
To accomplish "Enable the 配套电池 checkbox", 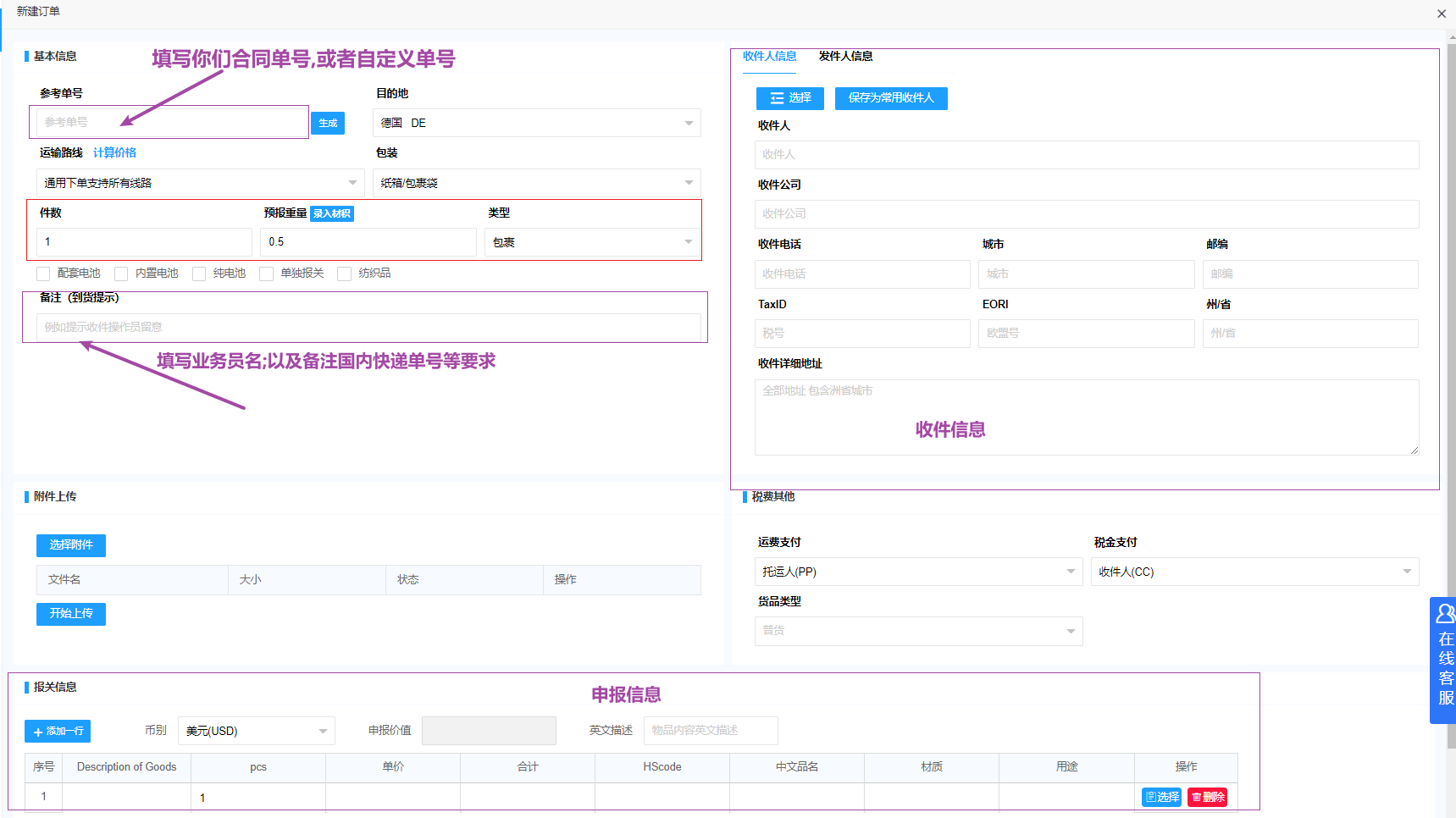I will tap(43, 274).
